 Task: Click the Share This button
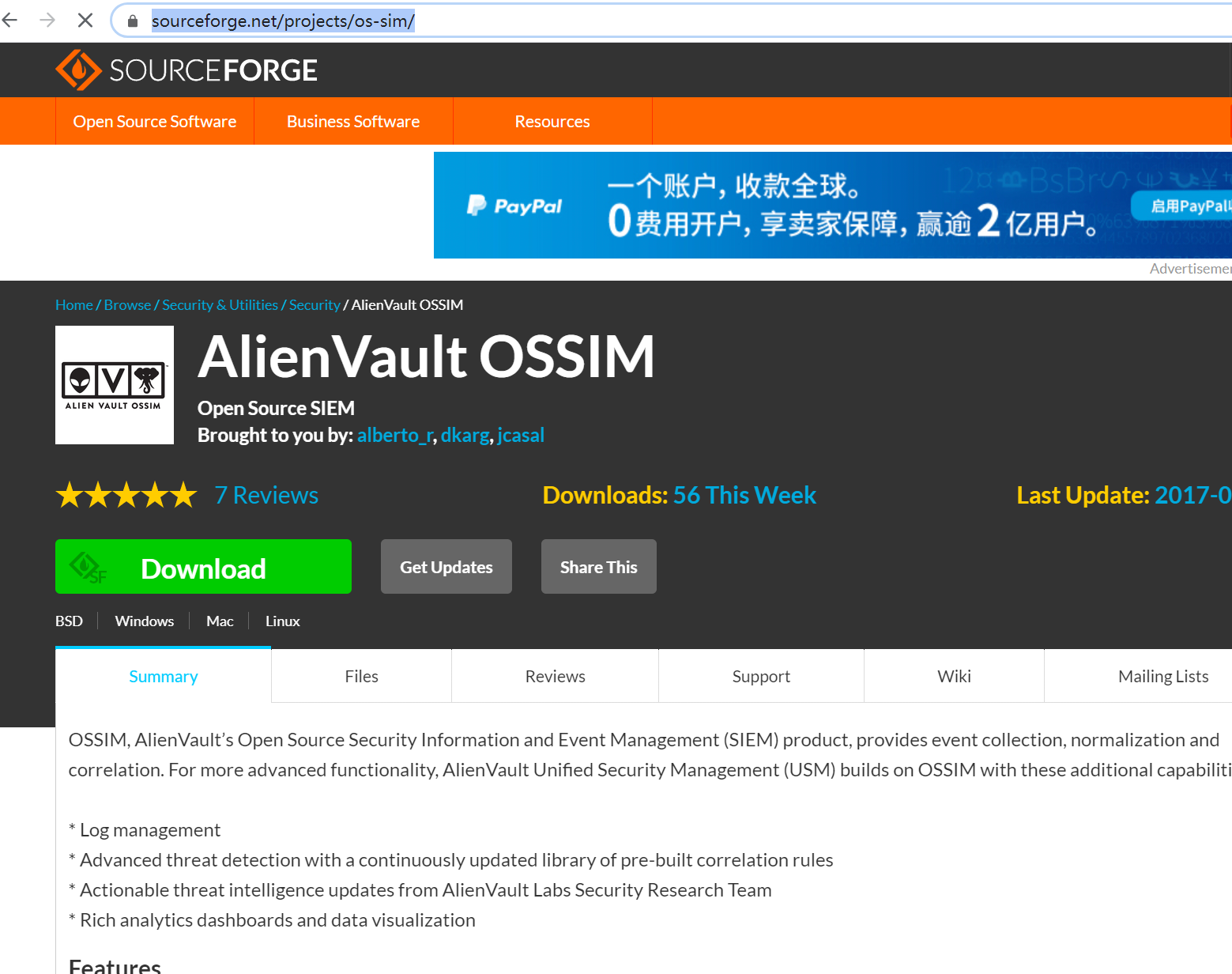pyautogui.click(x=598, y=566)
